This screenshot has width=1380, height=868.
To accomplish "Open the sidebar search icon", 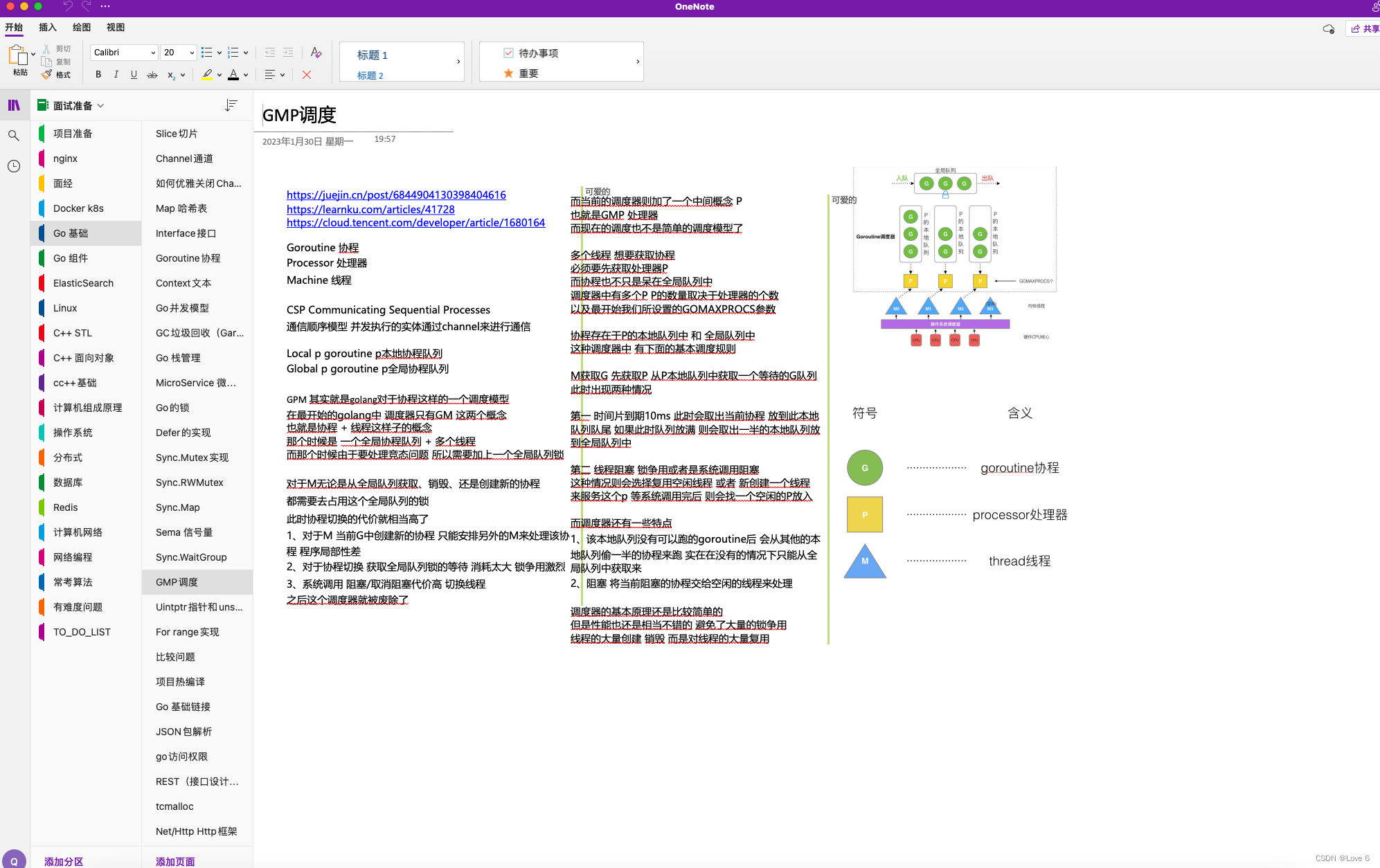I will [14, 136].
